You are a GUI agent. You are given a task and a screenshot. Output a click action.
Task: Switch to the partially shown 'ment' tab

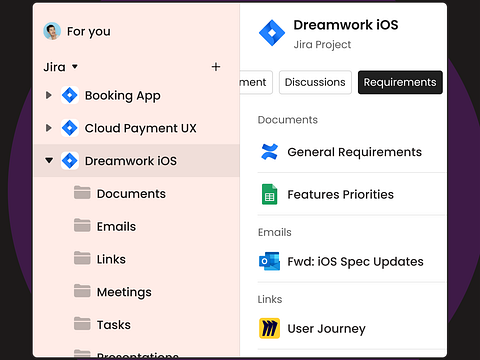pos(256,82)
